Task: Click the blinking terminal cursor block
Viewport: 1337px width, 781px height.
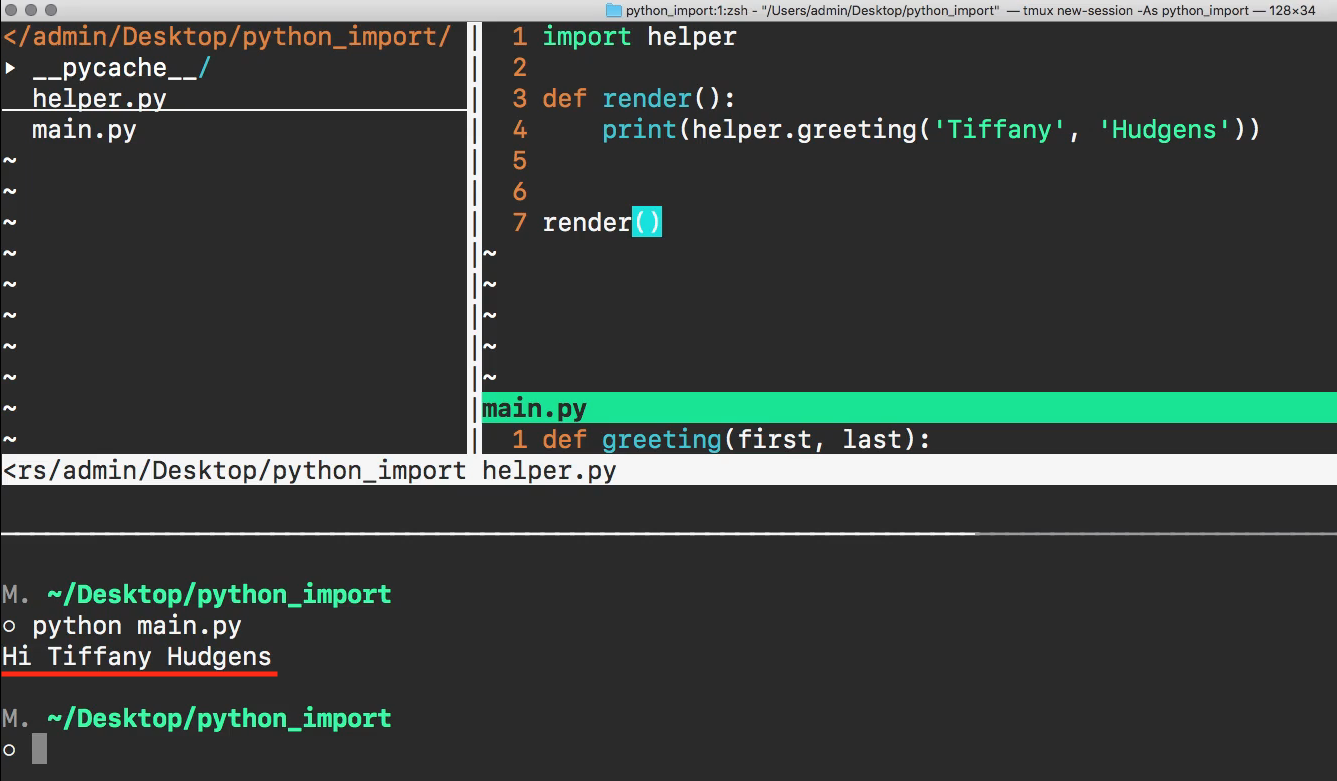Action: point(37,749)
